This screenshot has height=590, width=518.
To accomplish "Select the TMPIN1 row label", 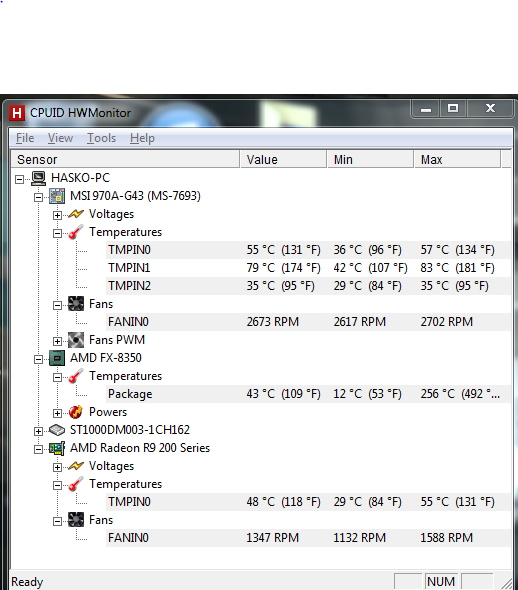I will [x=129, y=268].
